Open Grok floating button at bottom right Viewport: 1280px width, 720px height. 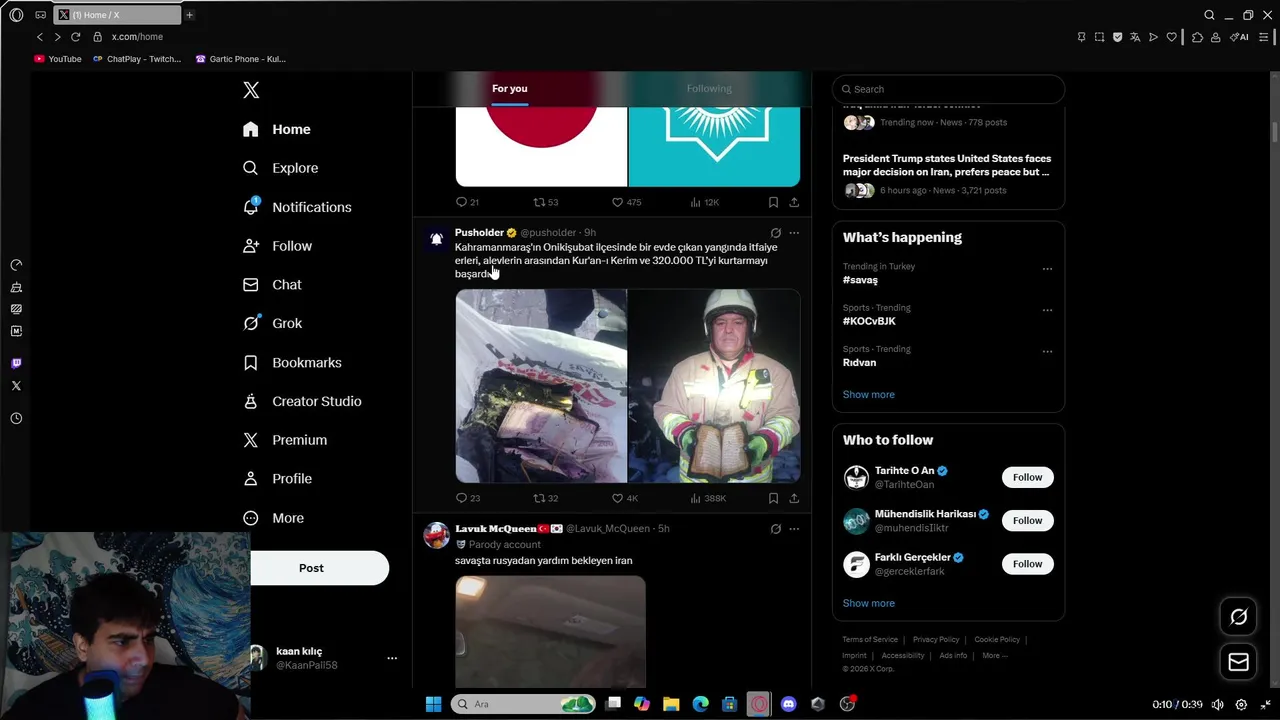(1238, 617)
